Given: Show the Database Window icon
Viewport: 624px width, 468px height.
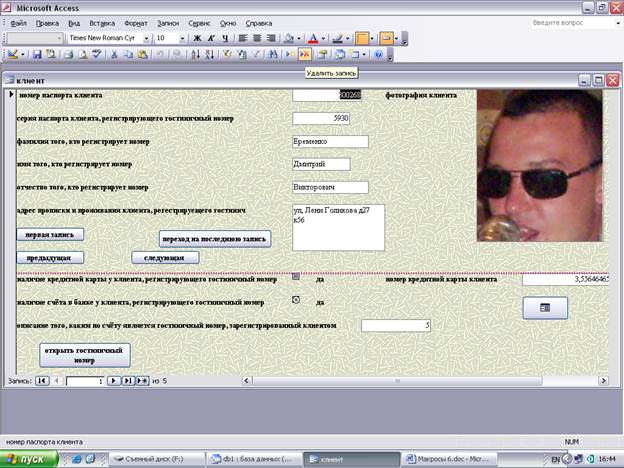Looking at the screenshot, I should pyautogui.click(x=340, y=54).
